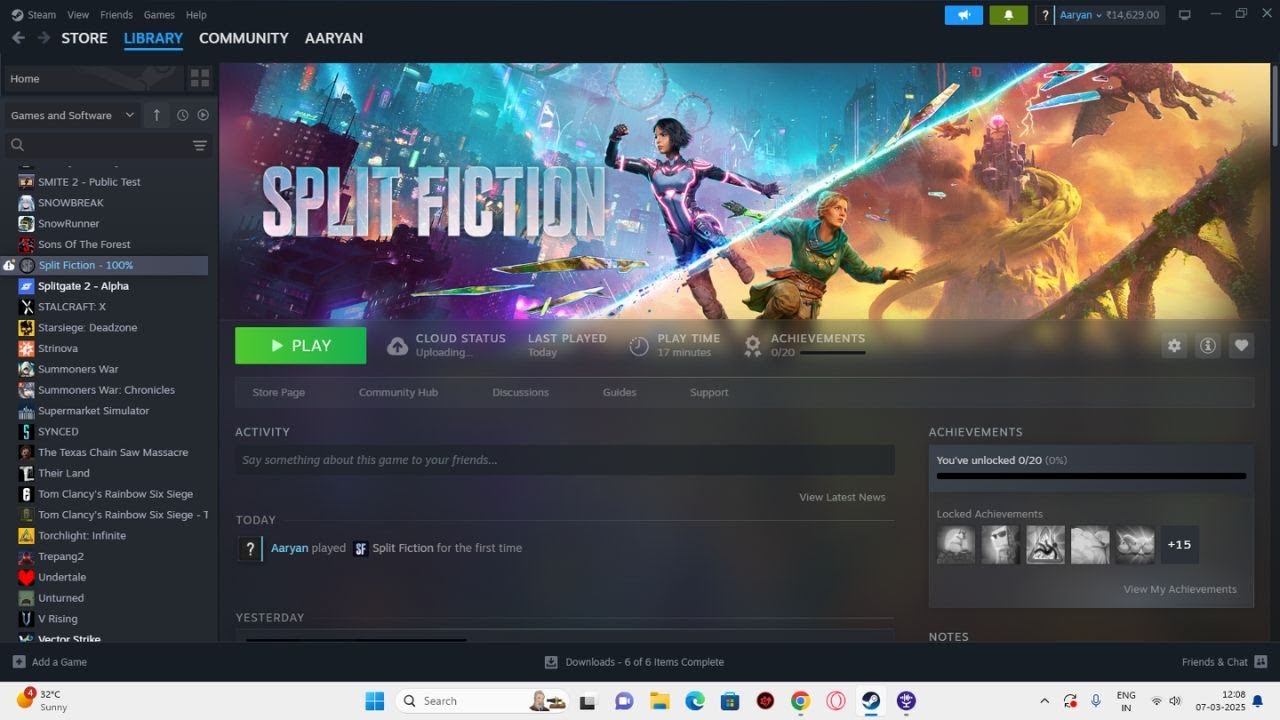Open Google Chrome from the taskbar
Image resolution: width=1280 pixels, height=720 pixels.
(800, 701)
